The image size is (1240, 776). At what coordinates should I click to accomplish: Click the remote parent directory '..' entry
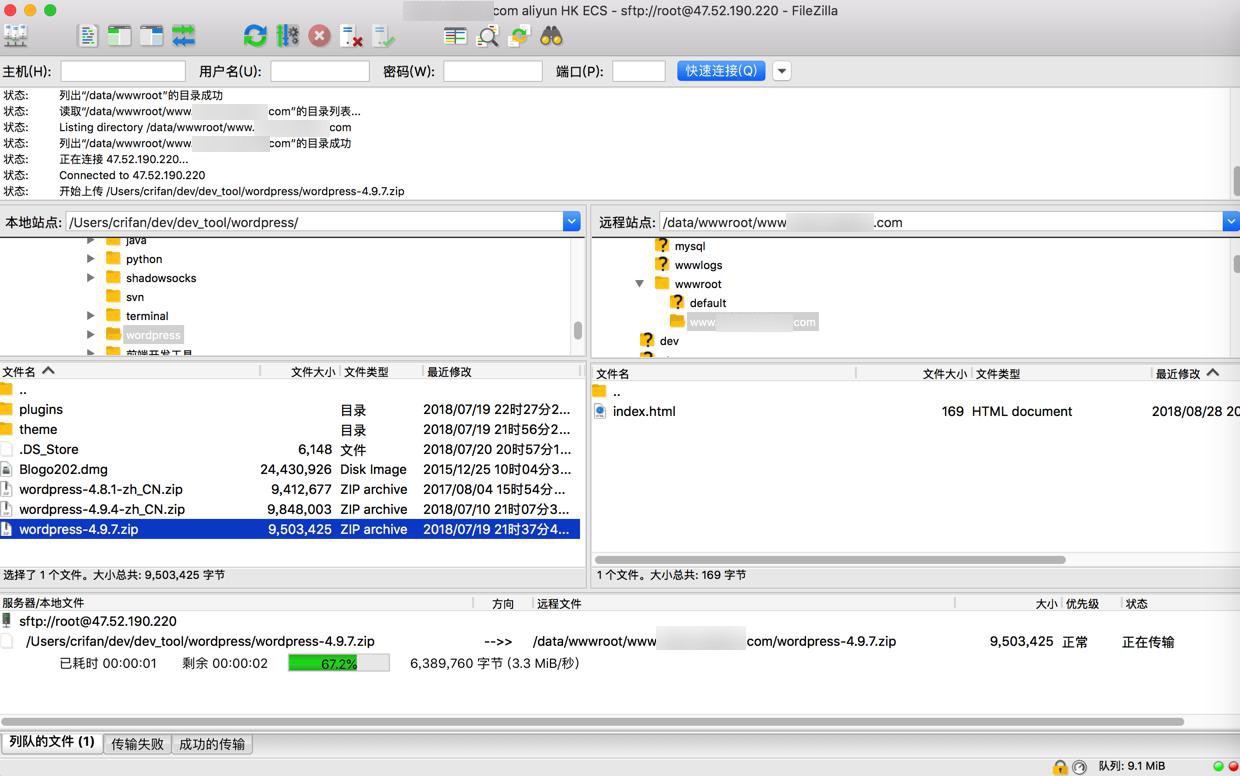pyautogui.click(x=916, y=392)
